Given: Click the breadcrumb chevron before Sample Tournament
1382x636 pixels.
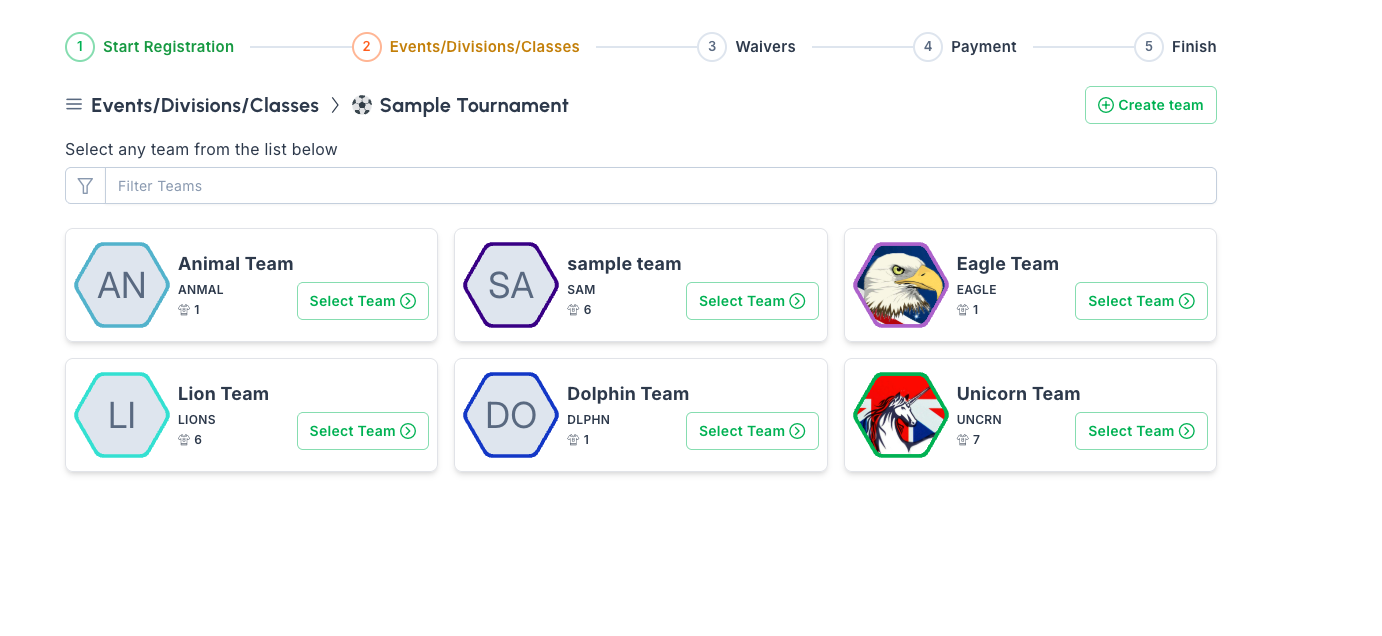Looking at the screenshot, I should (335, 105).
